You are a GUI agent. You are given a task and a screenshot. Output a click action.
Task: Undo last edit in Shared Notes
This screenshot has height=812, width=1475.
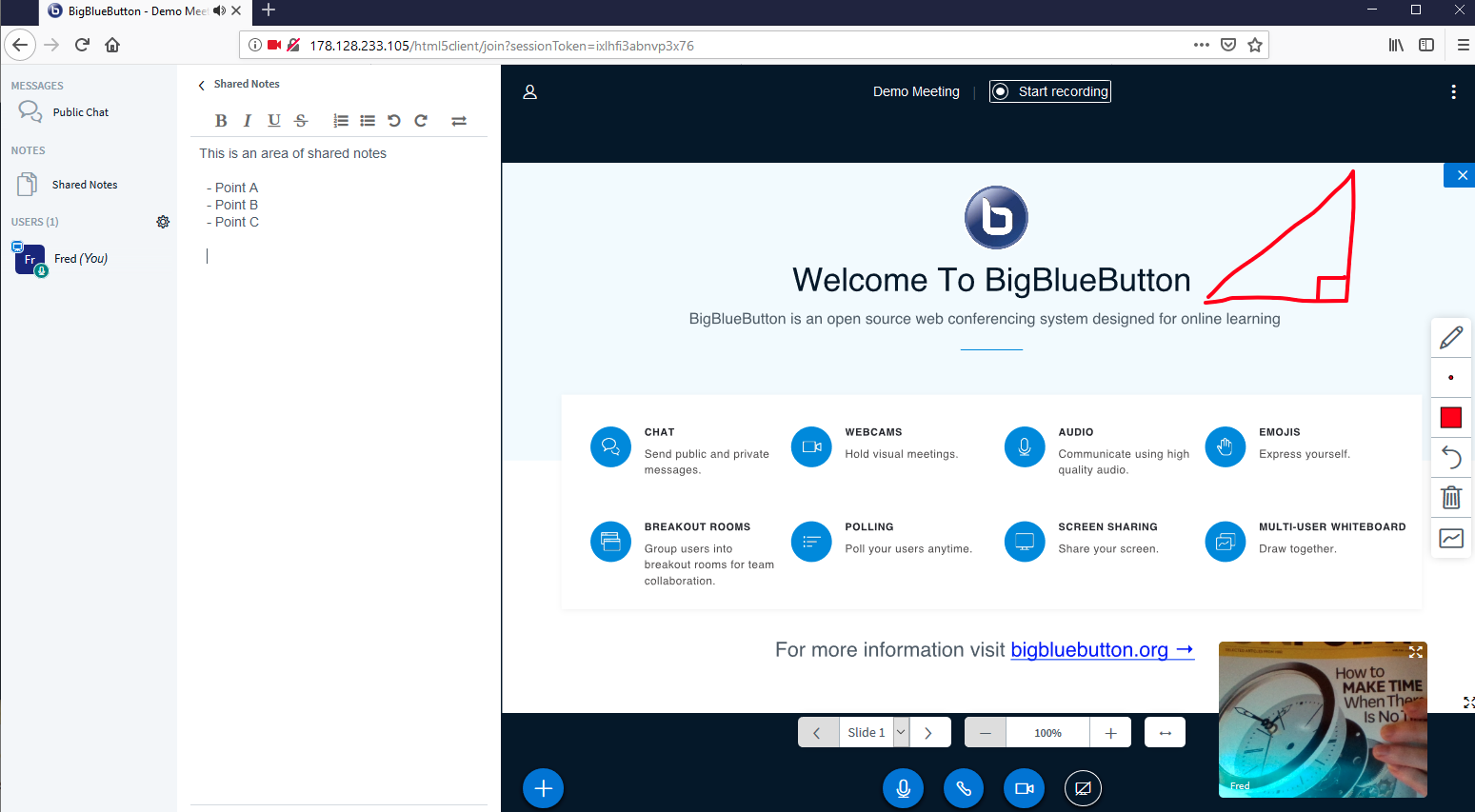(394, 121)
